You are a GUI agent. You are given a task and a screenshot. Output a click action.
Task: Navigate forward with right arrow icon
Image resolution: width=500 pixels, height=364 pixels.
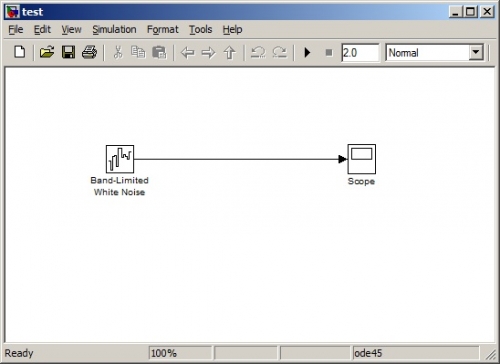coord(209,53)
